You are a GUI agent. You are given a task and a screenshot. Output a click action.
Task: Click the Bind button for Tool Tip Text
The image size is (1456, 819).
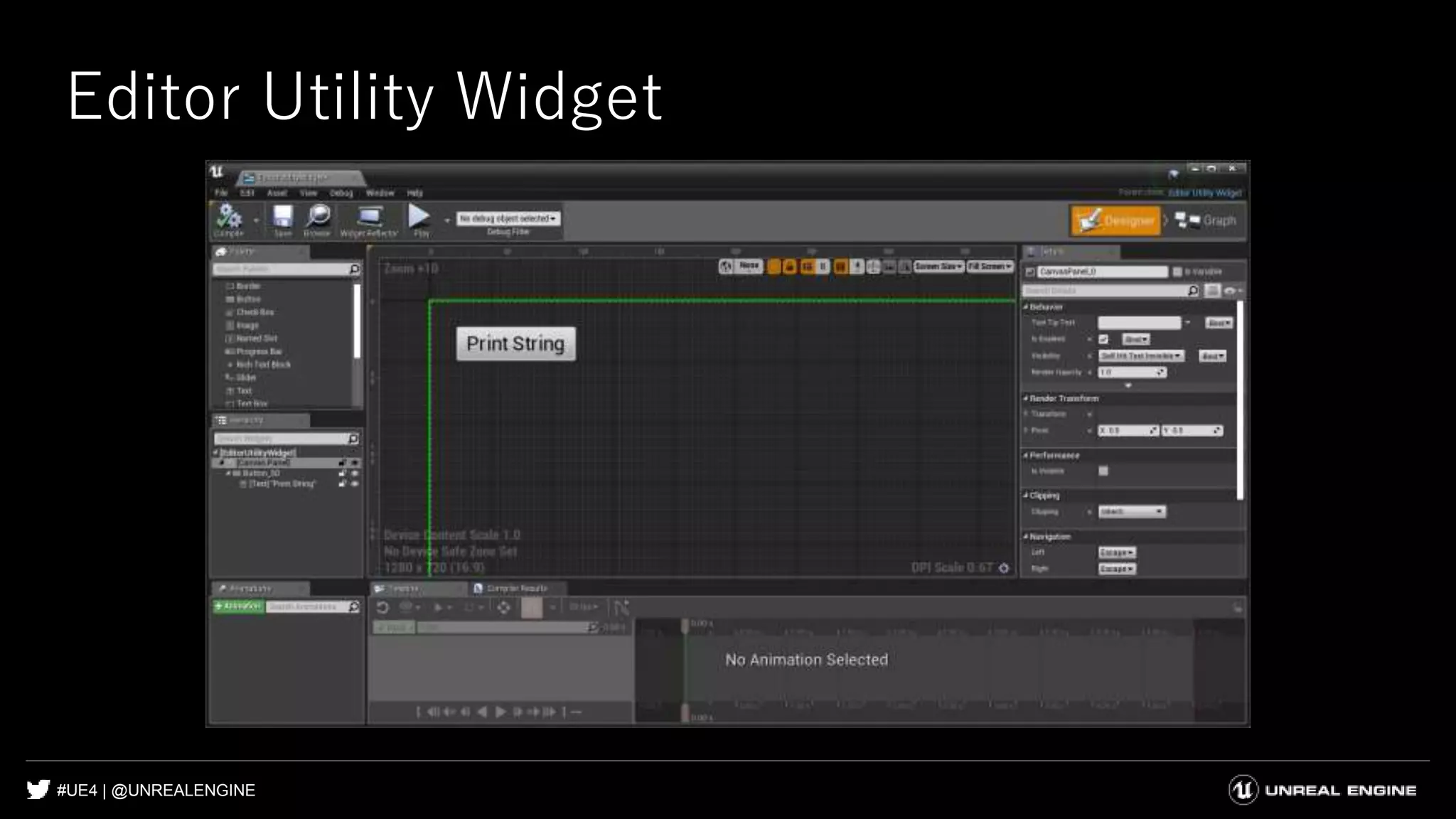click(x=1219, y=323)
